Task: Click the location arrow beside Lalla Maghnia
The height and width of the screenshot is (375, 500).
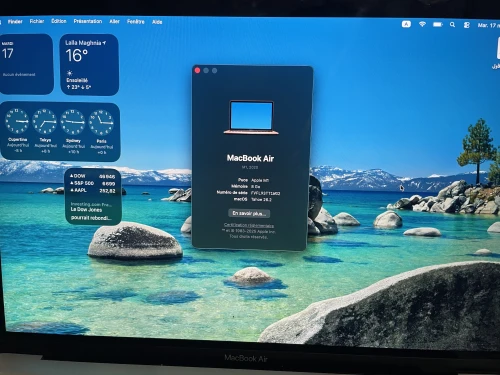Action: [104, 43]
